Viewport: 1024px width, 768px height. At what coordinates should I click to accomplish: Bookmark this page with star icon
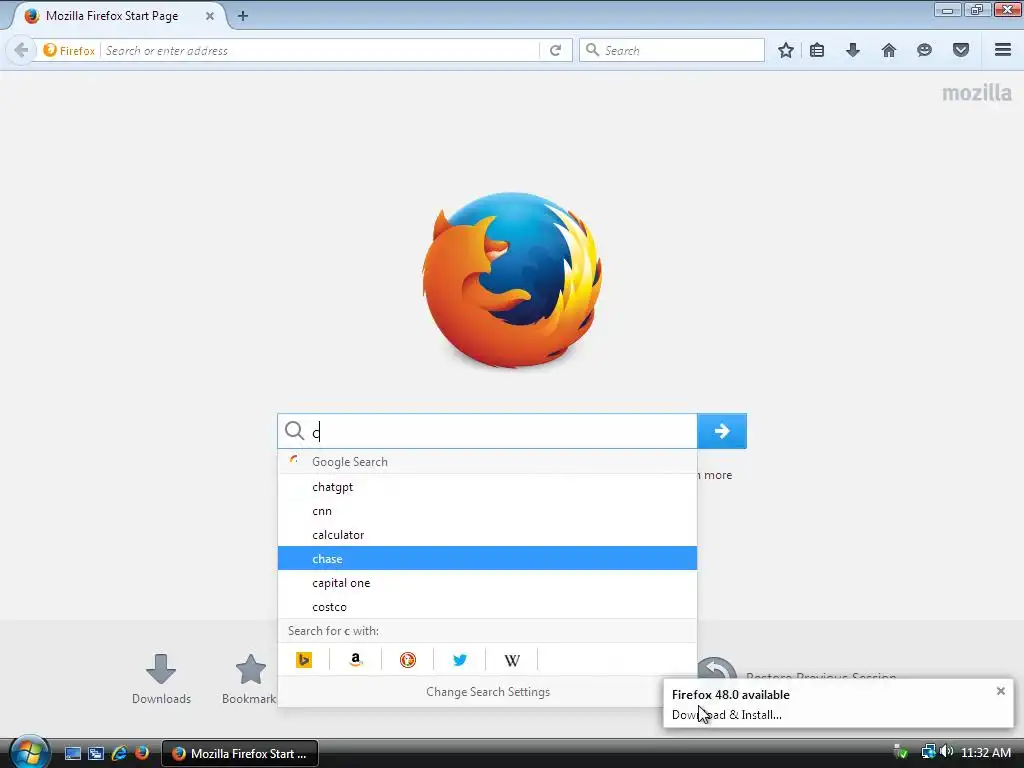tap(786, 50)
